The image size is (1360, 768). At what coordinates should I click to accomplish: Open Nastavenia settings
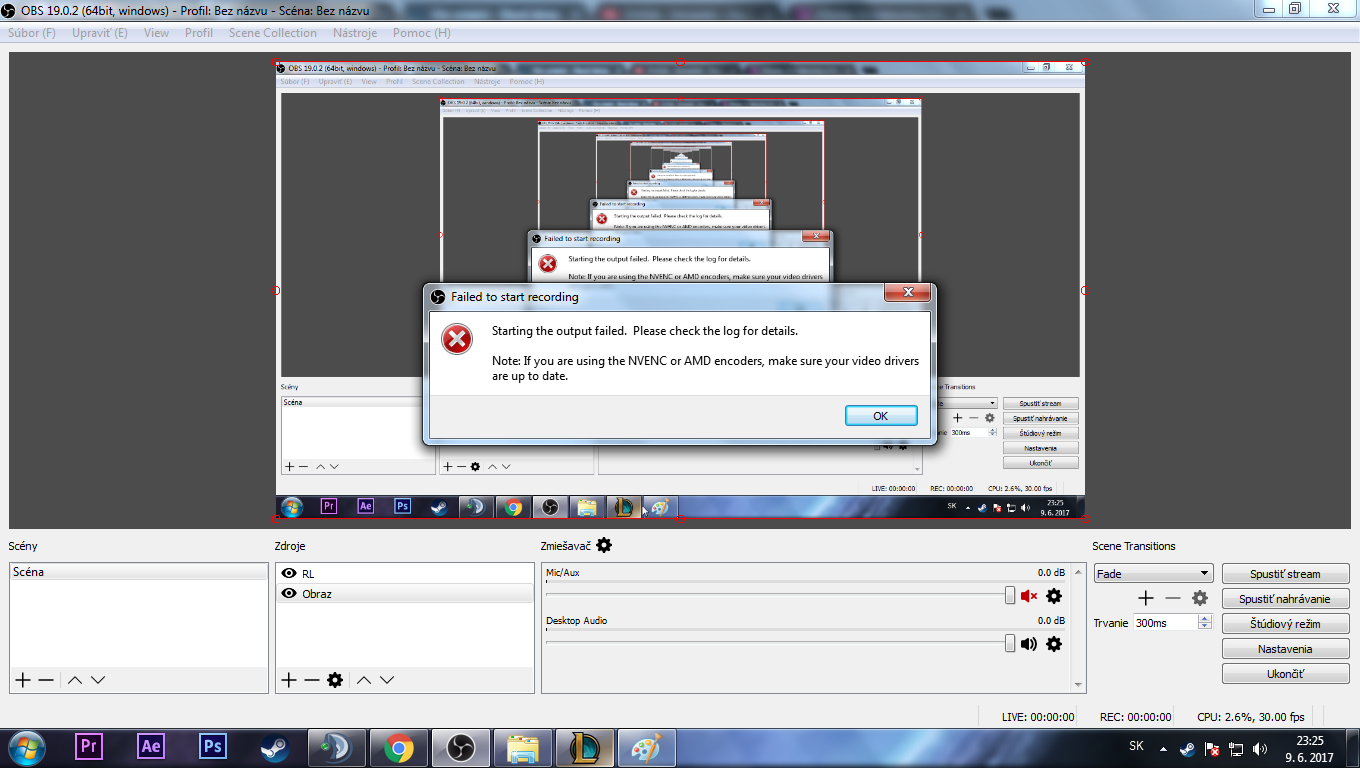tap(1286, 649)
